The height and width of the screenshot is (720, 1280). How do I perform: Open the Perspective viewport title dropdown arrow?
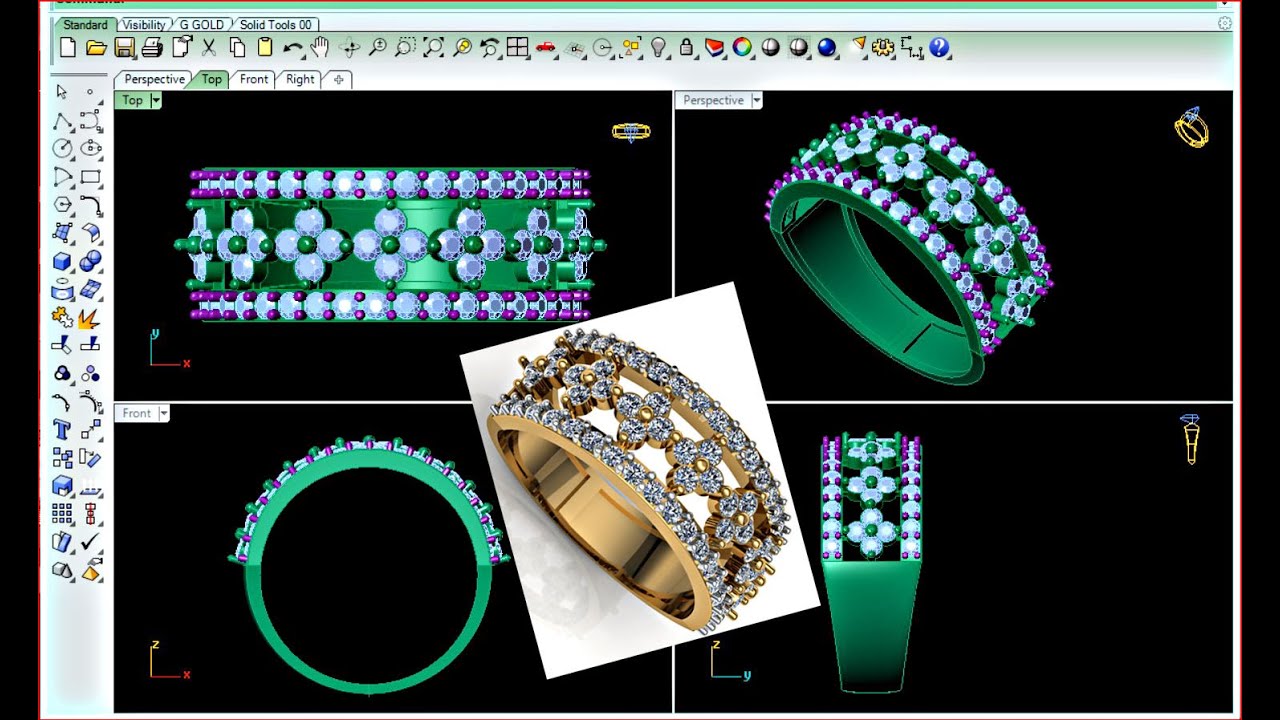757,100
